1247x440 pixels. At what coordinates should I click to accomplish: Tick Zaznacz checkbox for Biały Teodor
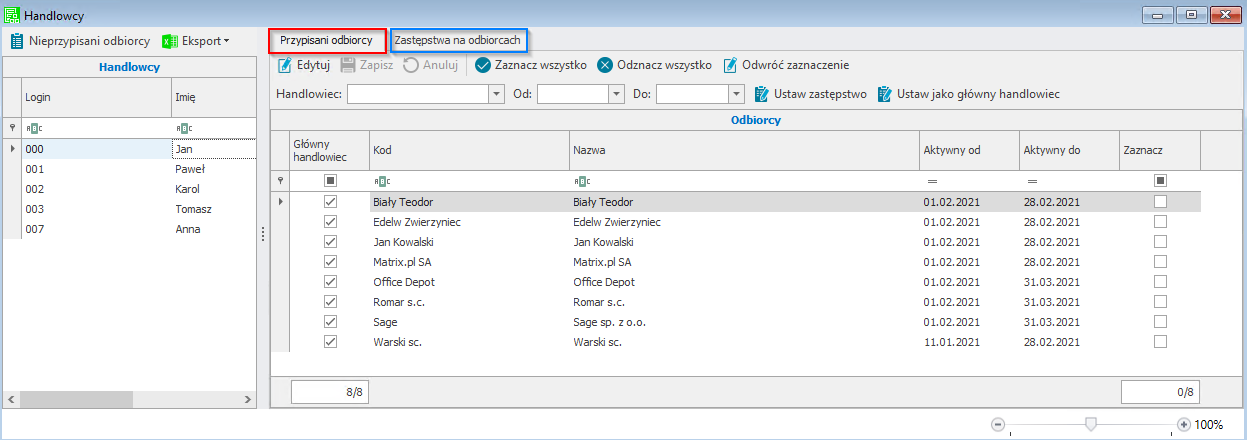pos(1160,202)
